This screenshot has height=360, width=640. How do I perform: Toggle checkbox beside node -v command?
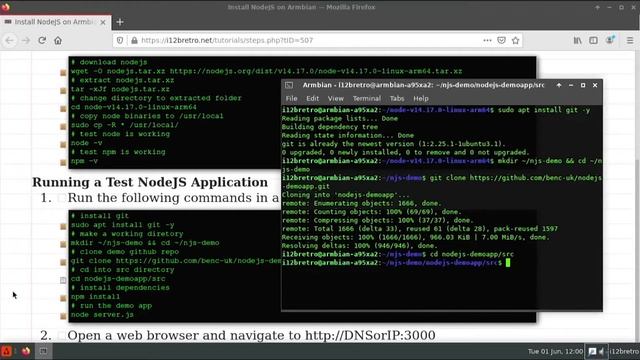pos(63,144)
